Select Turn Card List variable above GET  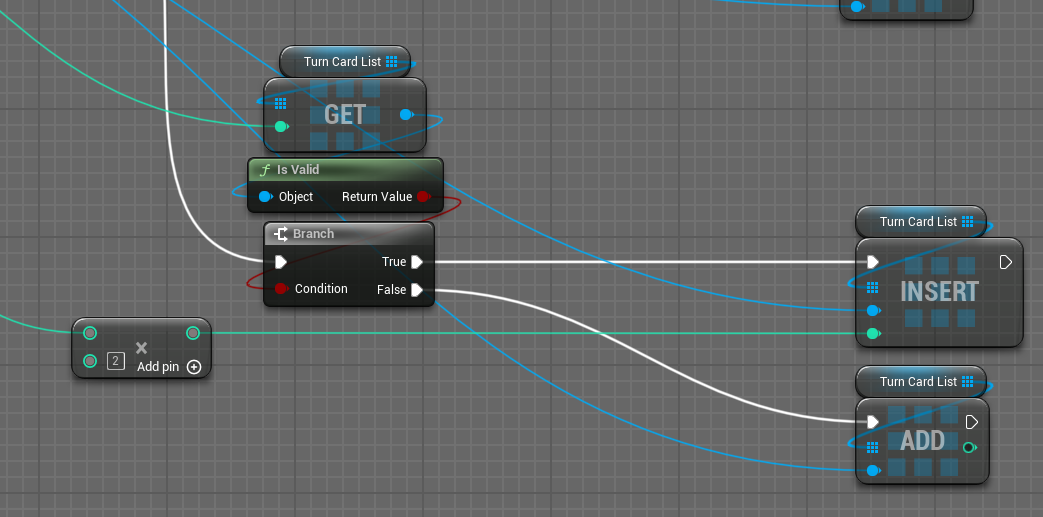coord(343,62)
